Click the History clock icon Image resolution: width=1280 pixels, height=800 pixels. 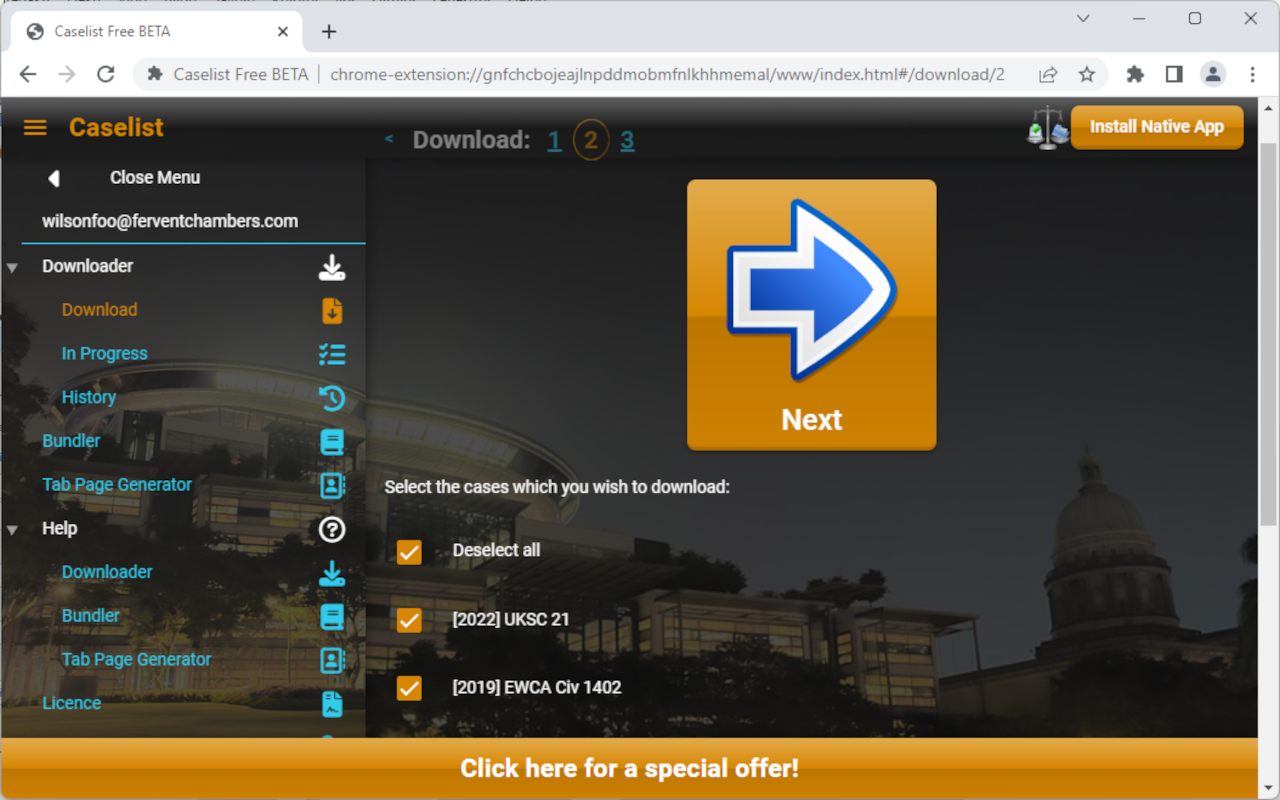click(x=332, y=398)
